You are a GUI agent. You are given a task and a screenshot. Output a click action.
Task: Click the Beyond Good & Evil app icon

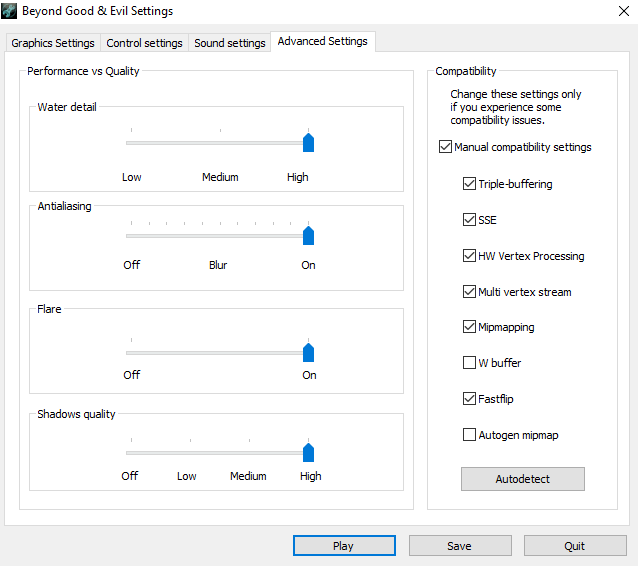pyautogui.click(x=9, y=11)
